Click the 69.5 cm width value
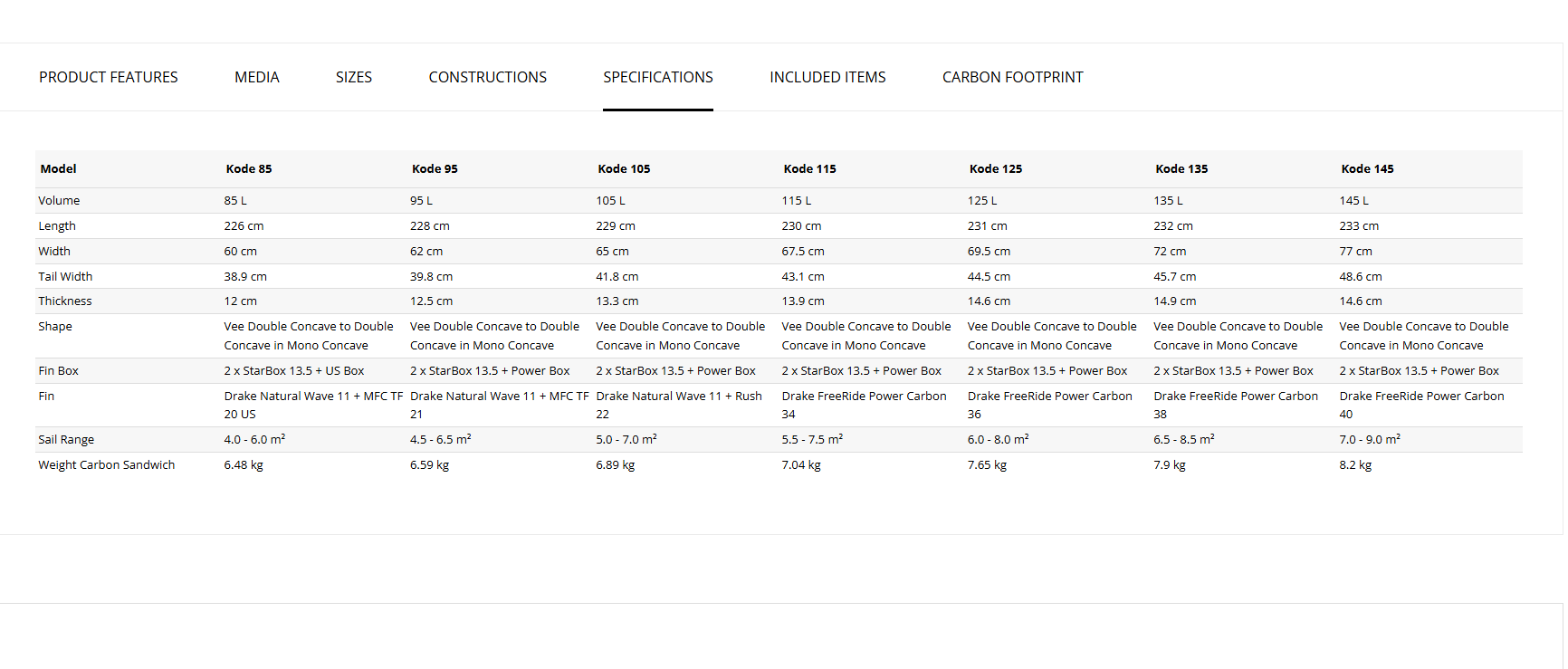This screenshot has width=1568, height=669. [x=989, y=251]
